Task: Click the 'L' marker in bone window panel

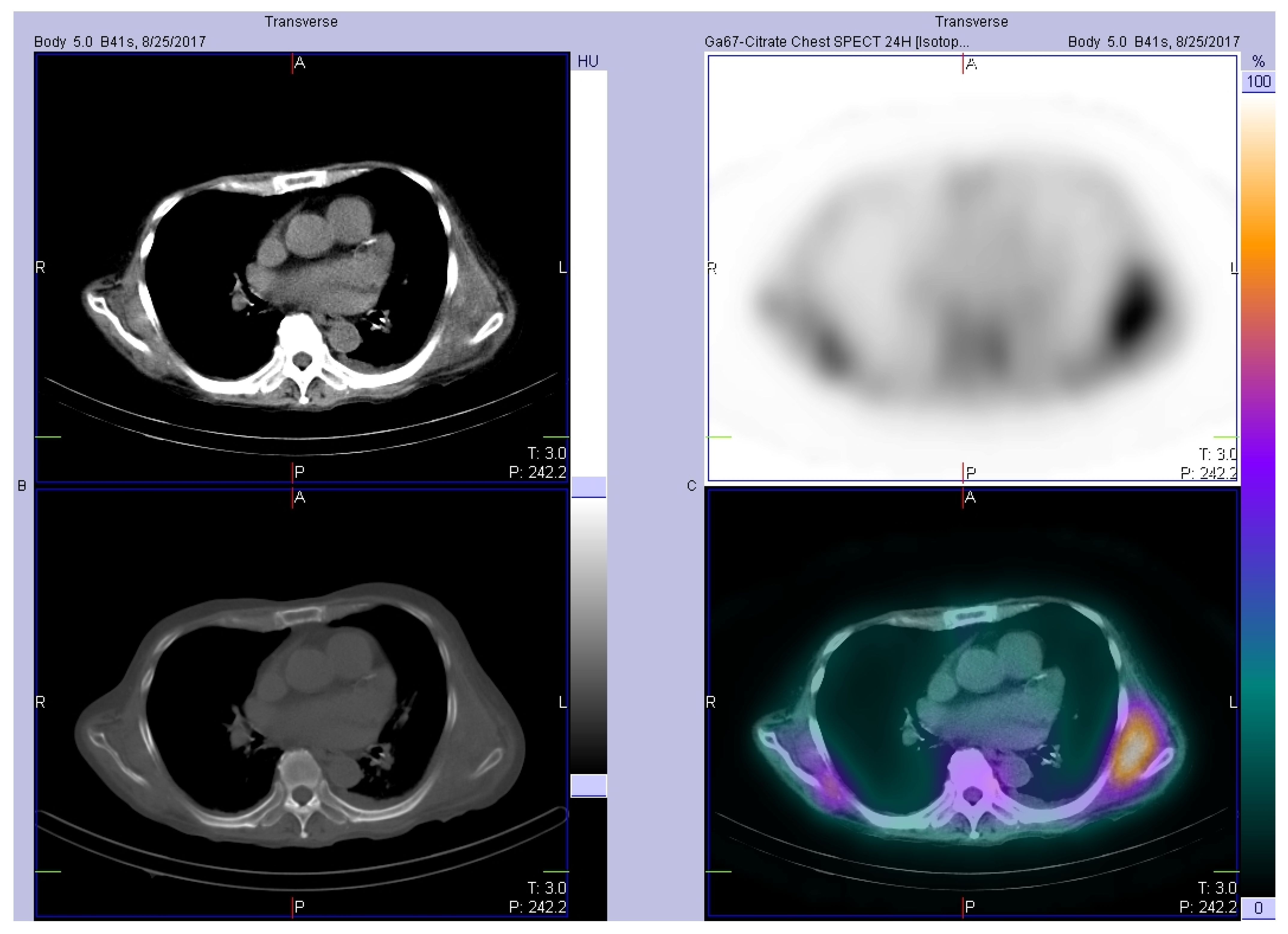Action: [563, 702]
